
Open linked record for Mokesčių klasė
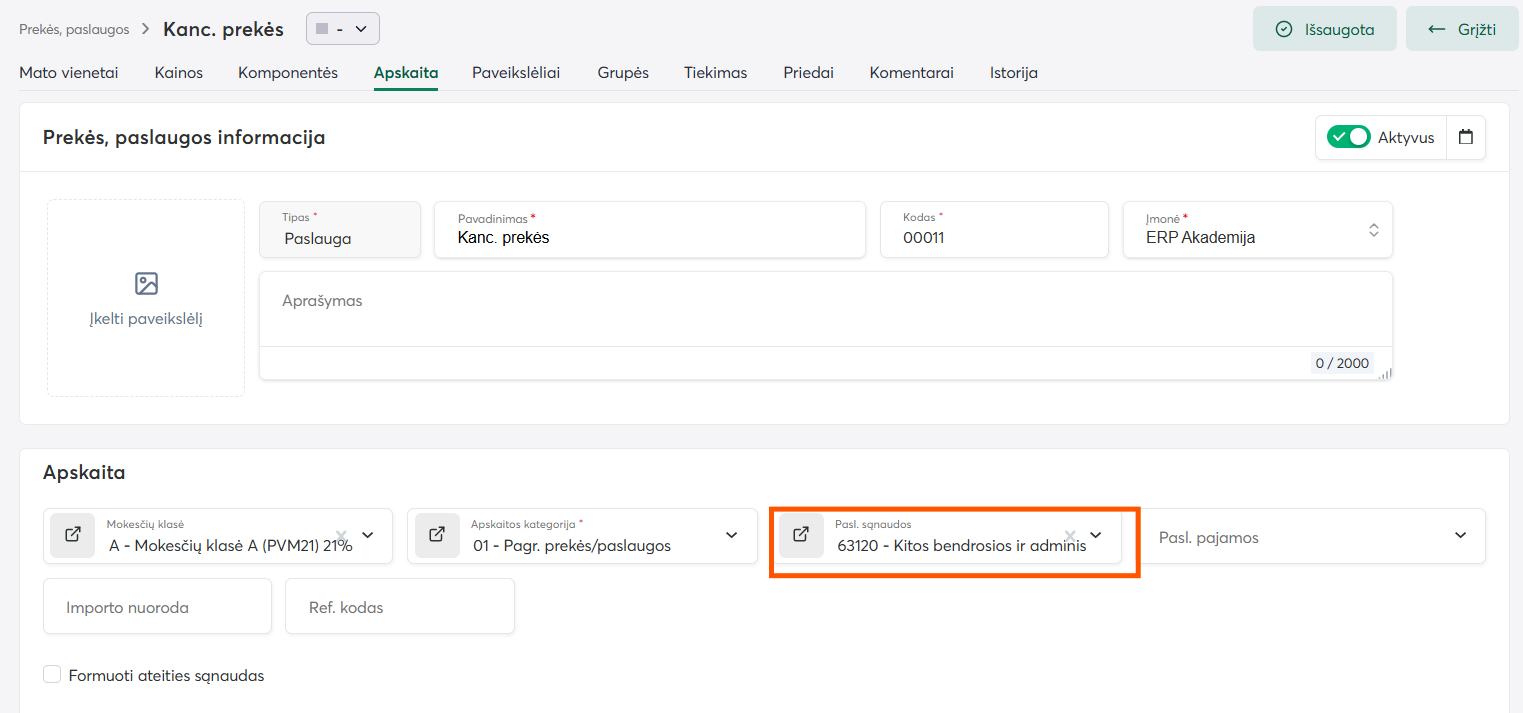tap(73, 535)
